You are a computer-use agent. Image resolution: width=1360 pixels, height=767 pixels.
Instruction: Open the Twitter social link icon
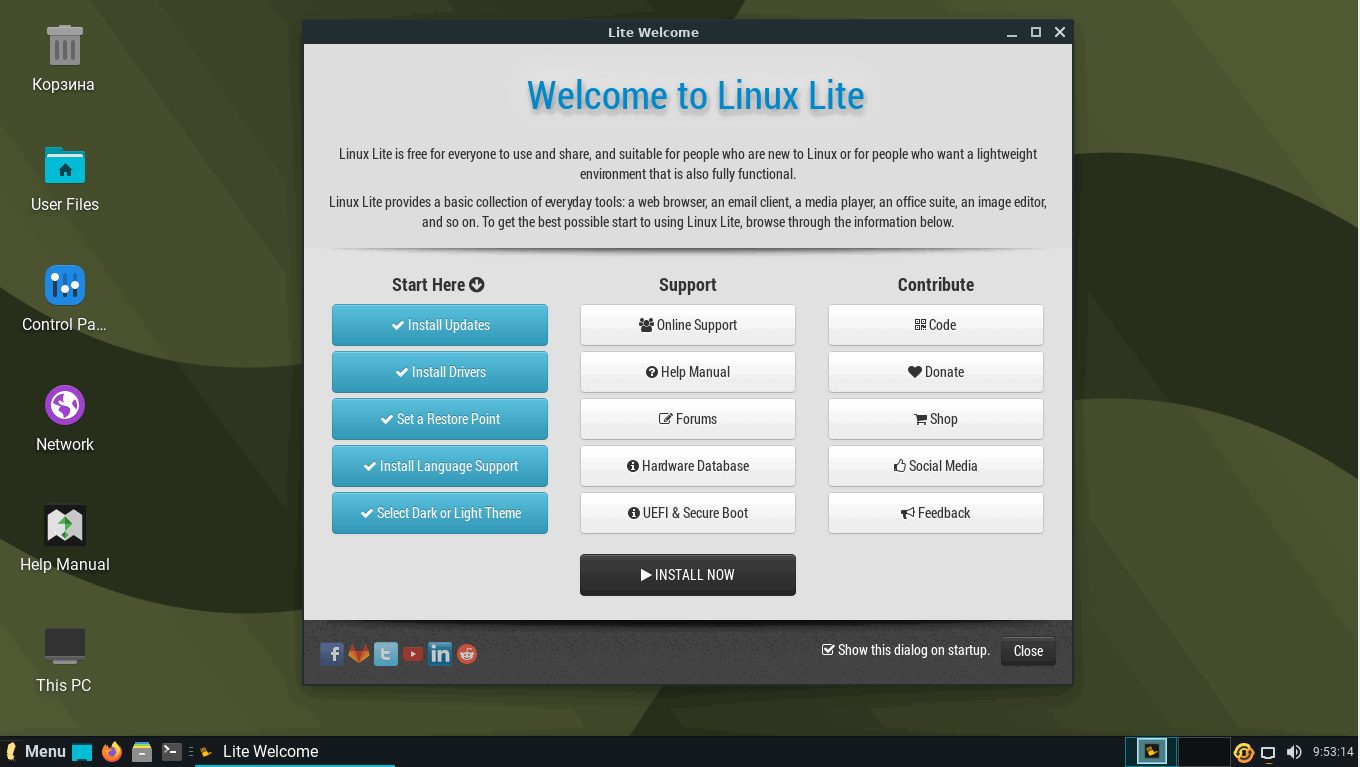click(x=386, y=654)
